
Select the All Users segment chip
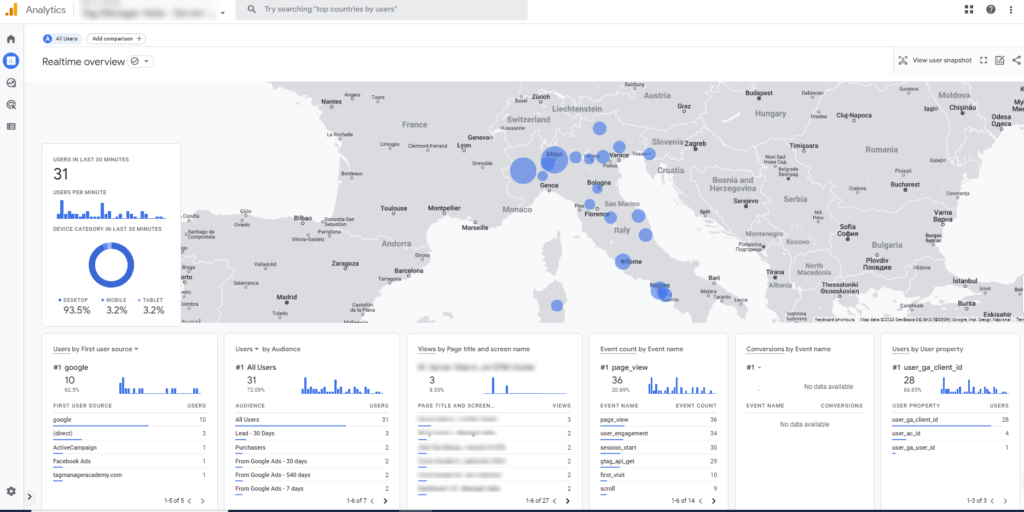pos(63,39)
